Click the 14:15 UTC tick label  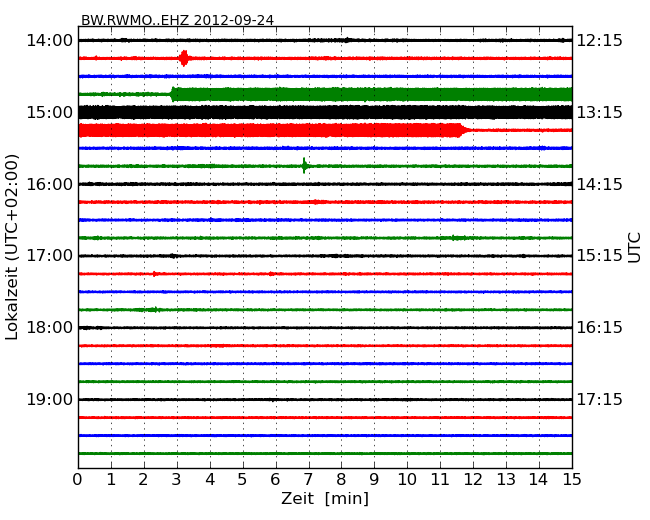600,184
